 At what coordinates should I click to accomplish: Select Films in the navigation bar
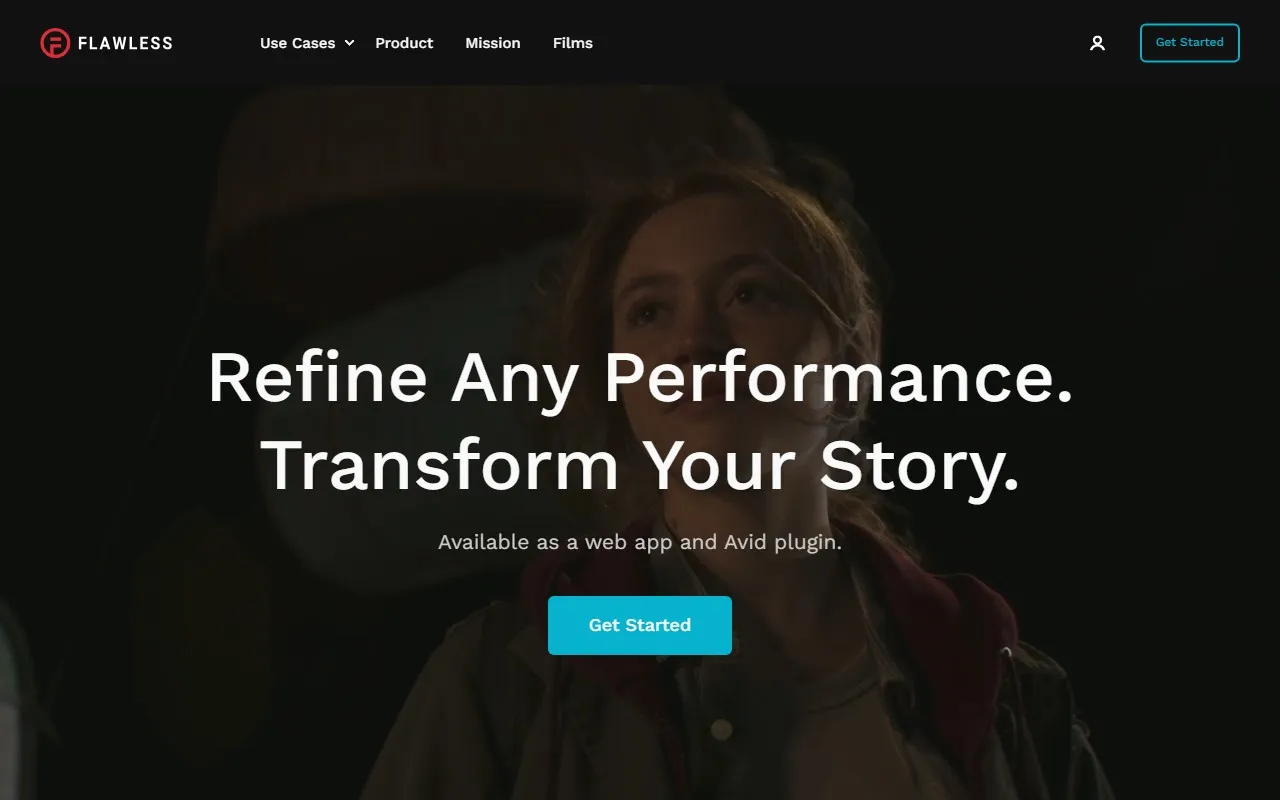click(573, 43)
